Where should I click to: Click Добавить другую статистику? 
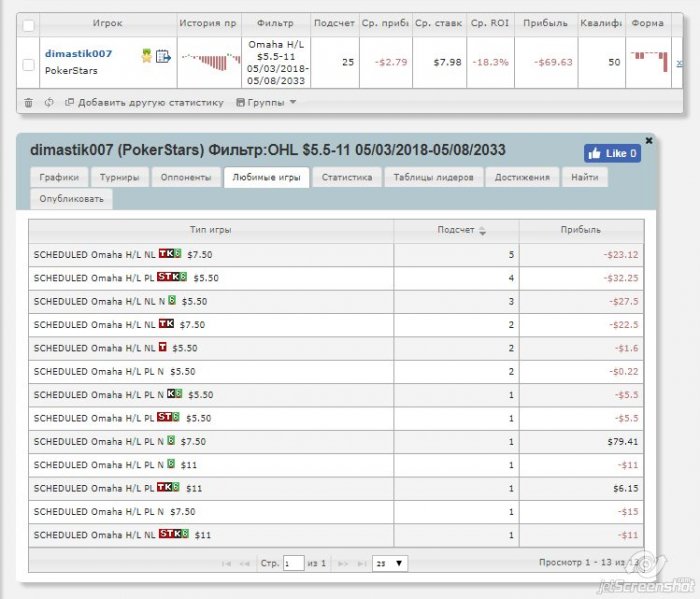(144, 103)
